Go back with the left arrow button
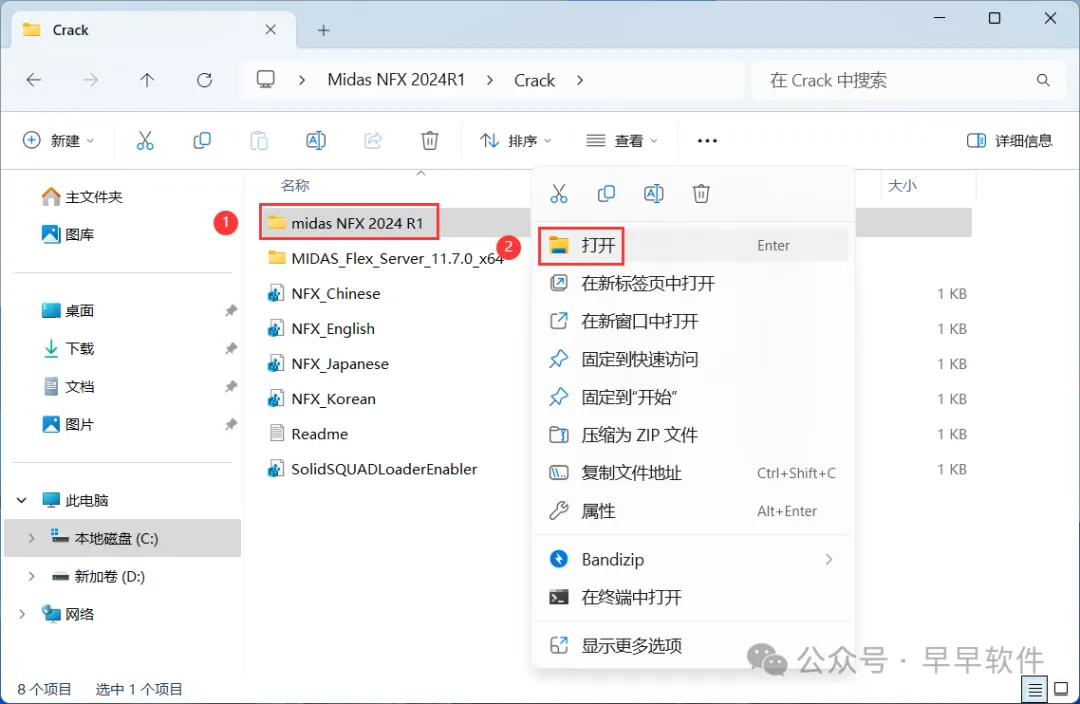Image resolution: width=1080 pixels, height=704 pixels. 33,80
